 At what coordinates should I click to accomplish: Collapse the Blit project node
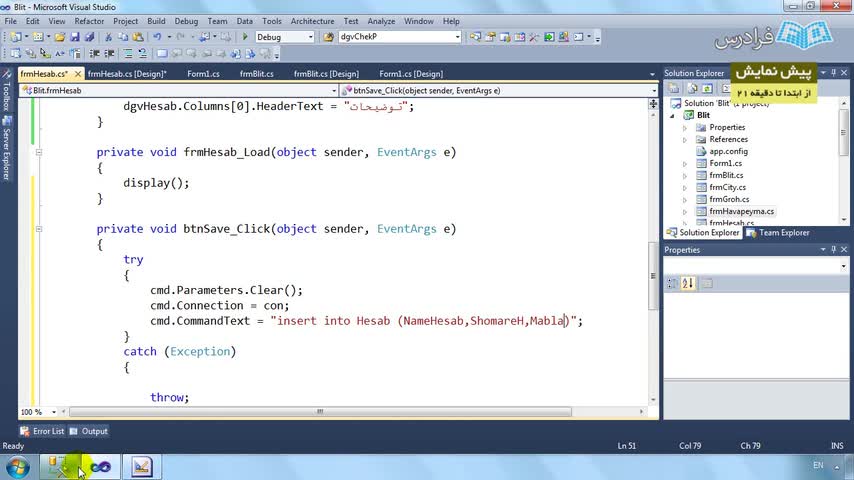tap(673, 116)
